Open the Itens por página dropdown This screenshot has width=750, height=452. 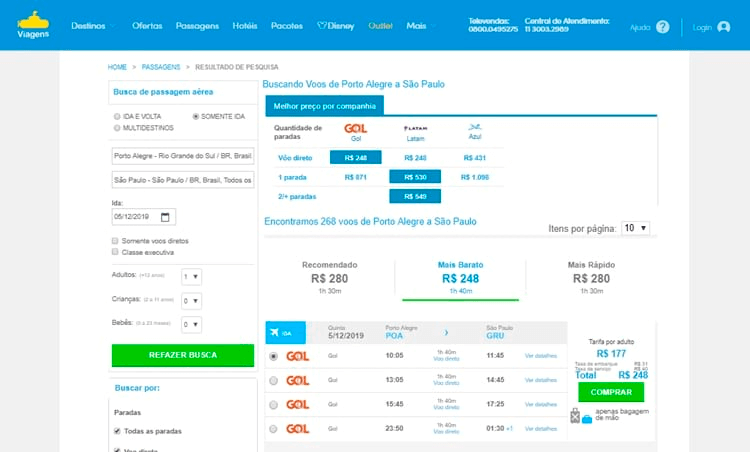pyautogui.click(x=635, y=228)
